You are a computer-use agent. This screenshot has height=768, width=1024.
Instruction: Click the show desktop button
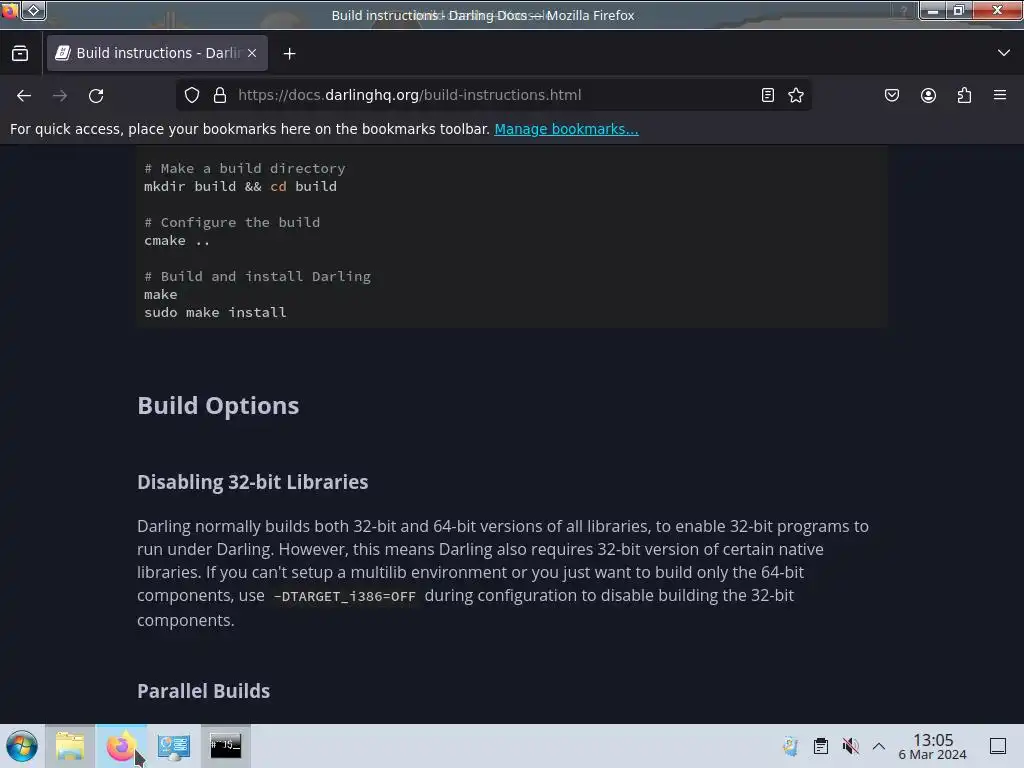click(998, 746)
